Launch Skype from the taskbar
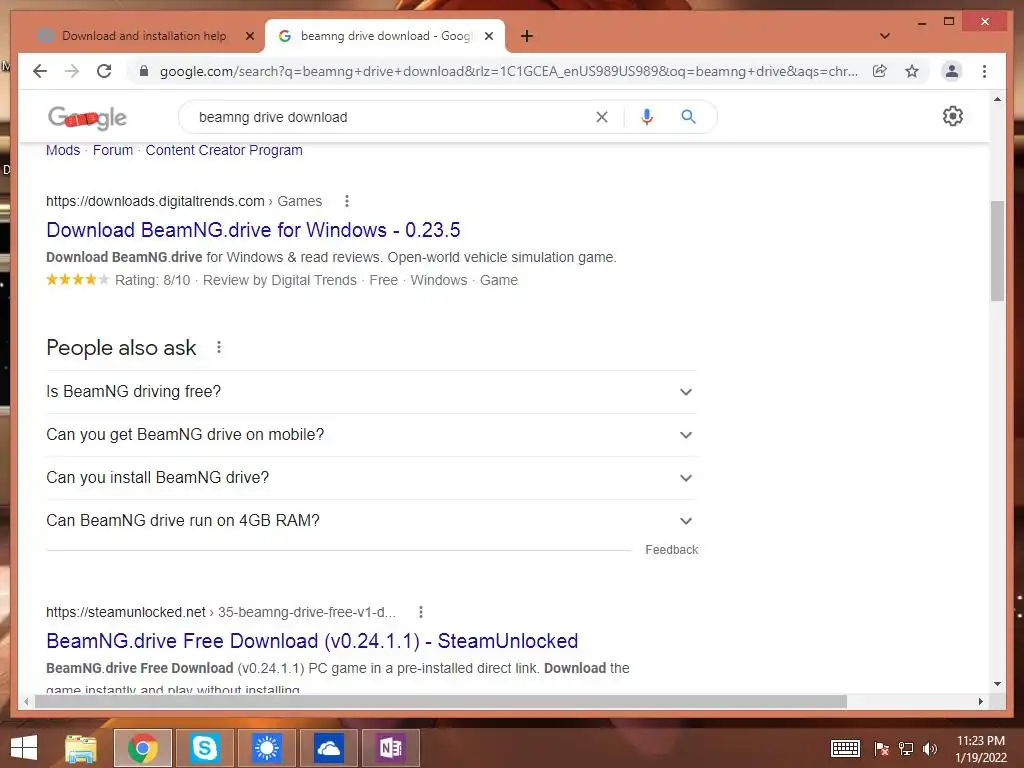The image size is (1024, 768). point(204,748)
